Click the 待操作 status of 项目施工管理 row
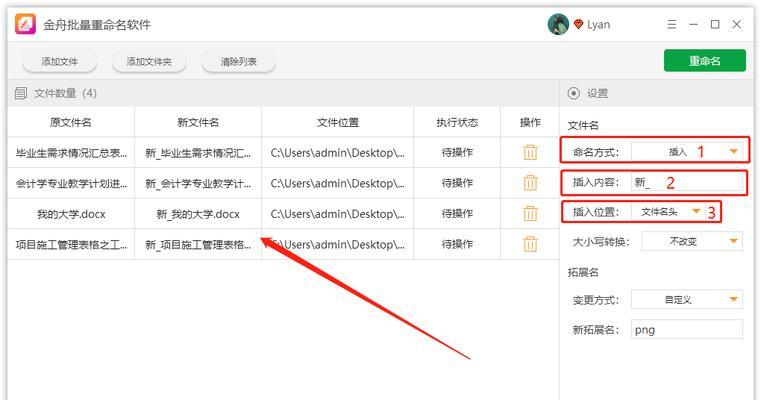761x400 pixels. (x=457, y=244)
